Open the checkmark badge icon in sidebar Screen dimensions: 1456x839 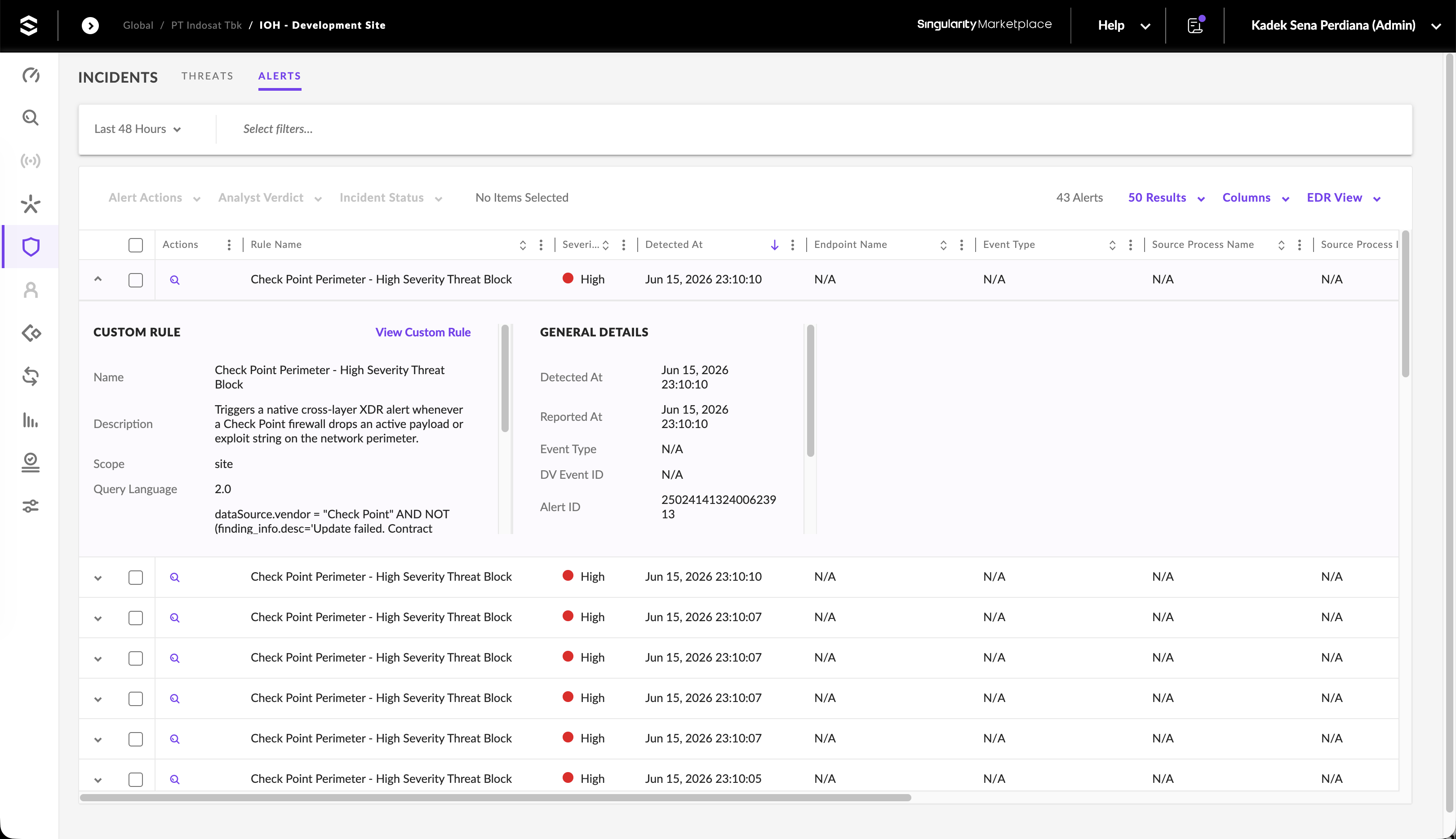pyautogui.click(x=31, y=463)
